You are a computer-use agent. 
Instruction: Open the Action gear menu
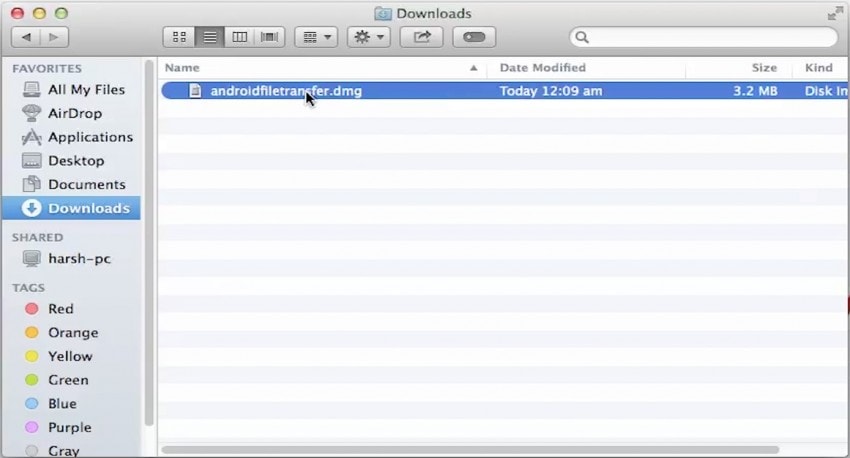click(x=369, y=37)
